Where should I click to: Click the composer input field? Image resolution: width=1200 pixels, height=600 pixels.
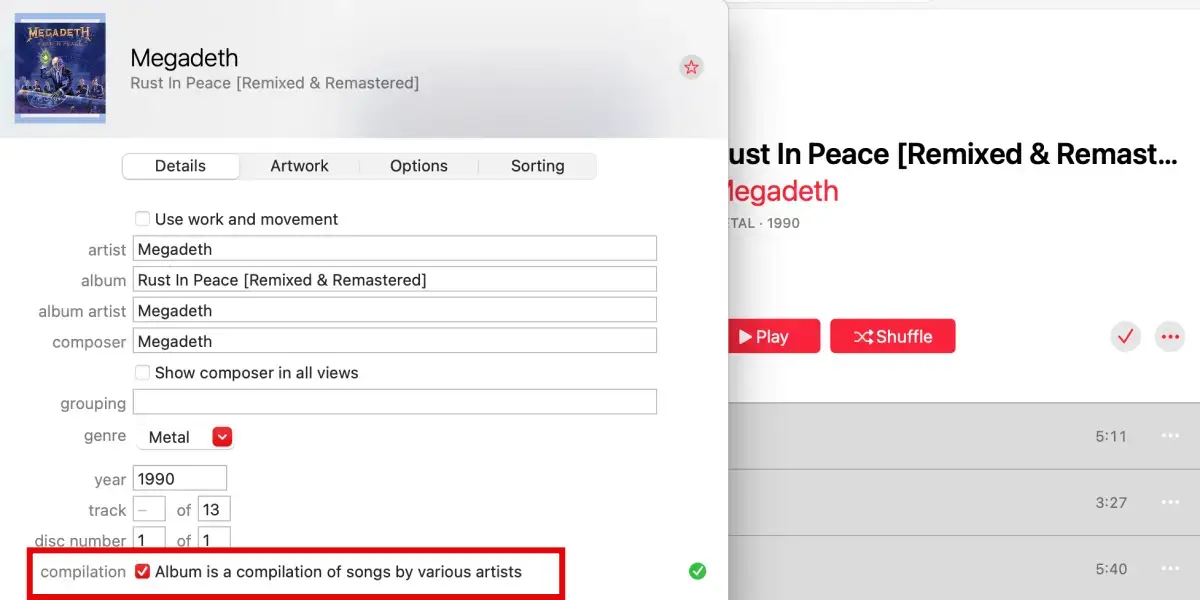[395, 341]
